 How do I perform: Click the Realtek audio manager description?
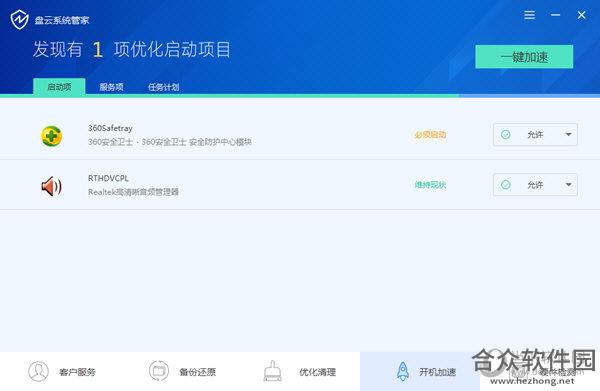(x=133, y=192)
